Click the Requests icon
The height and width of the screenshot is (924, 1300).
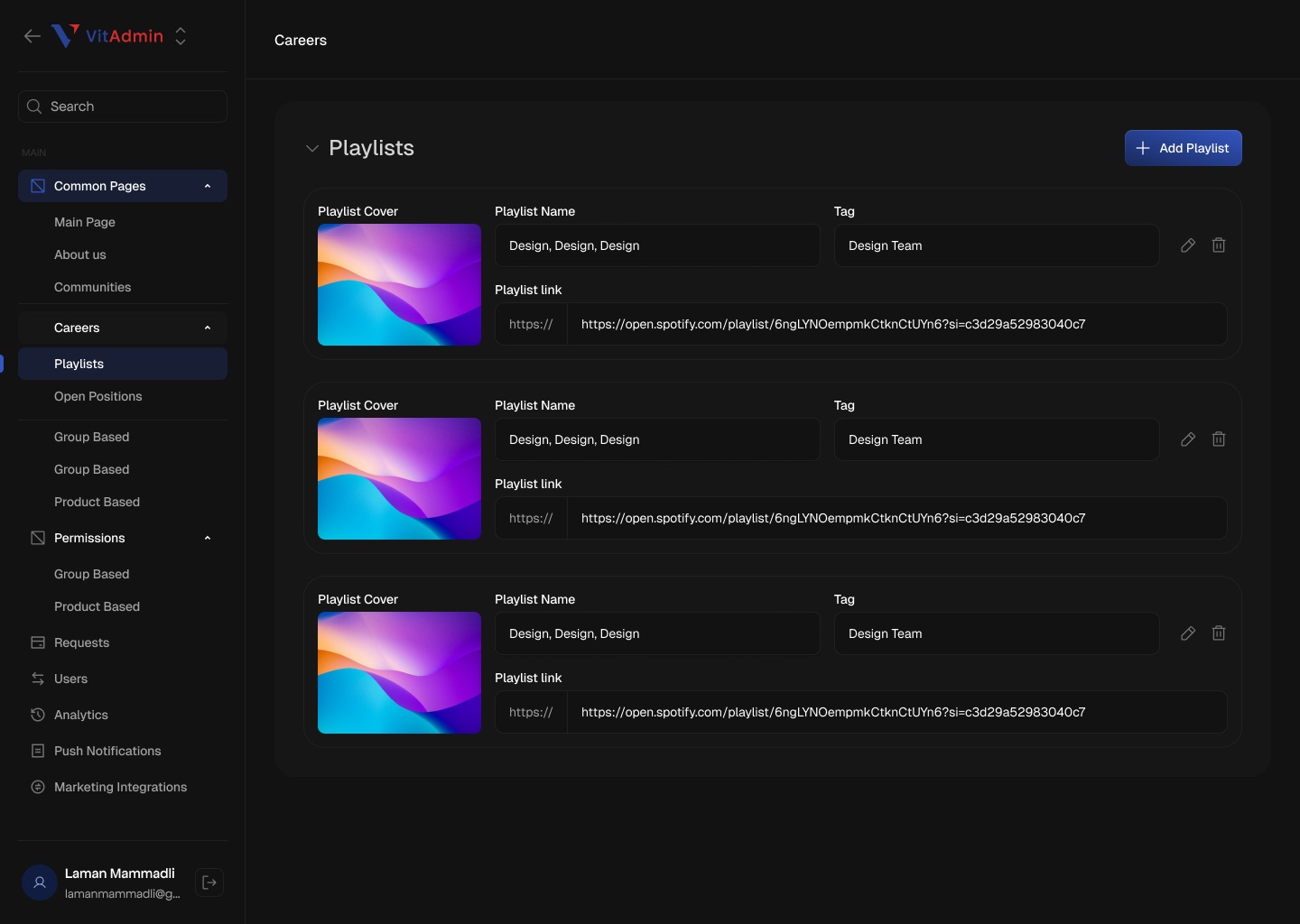tap(38, 642)
